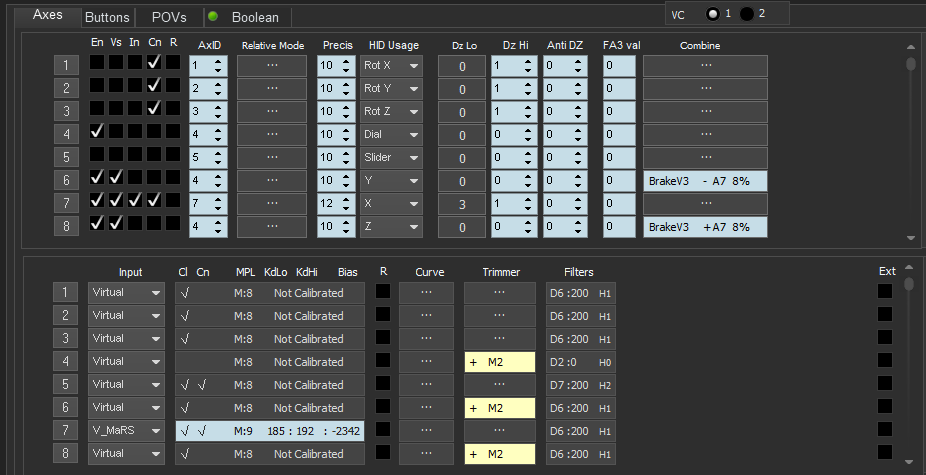
Task: Click the Dz Hi stepper for axis 3
Action: click(x=529, y=112)
